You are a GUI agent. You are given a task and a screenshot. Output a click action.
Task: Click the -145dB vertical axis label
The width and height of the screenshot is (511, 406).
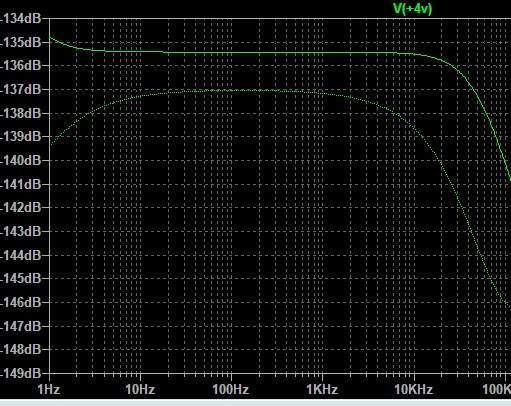[21, 278]
